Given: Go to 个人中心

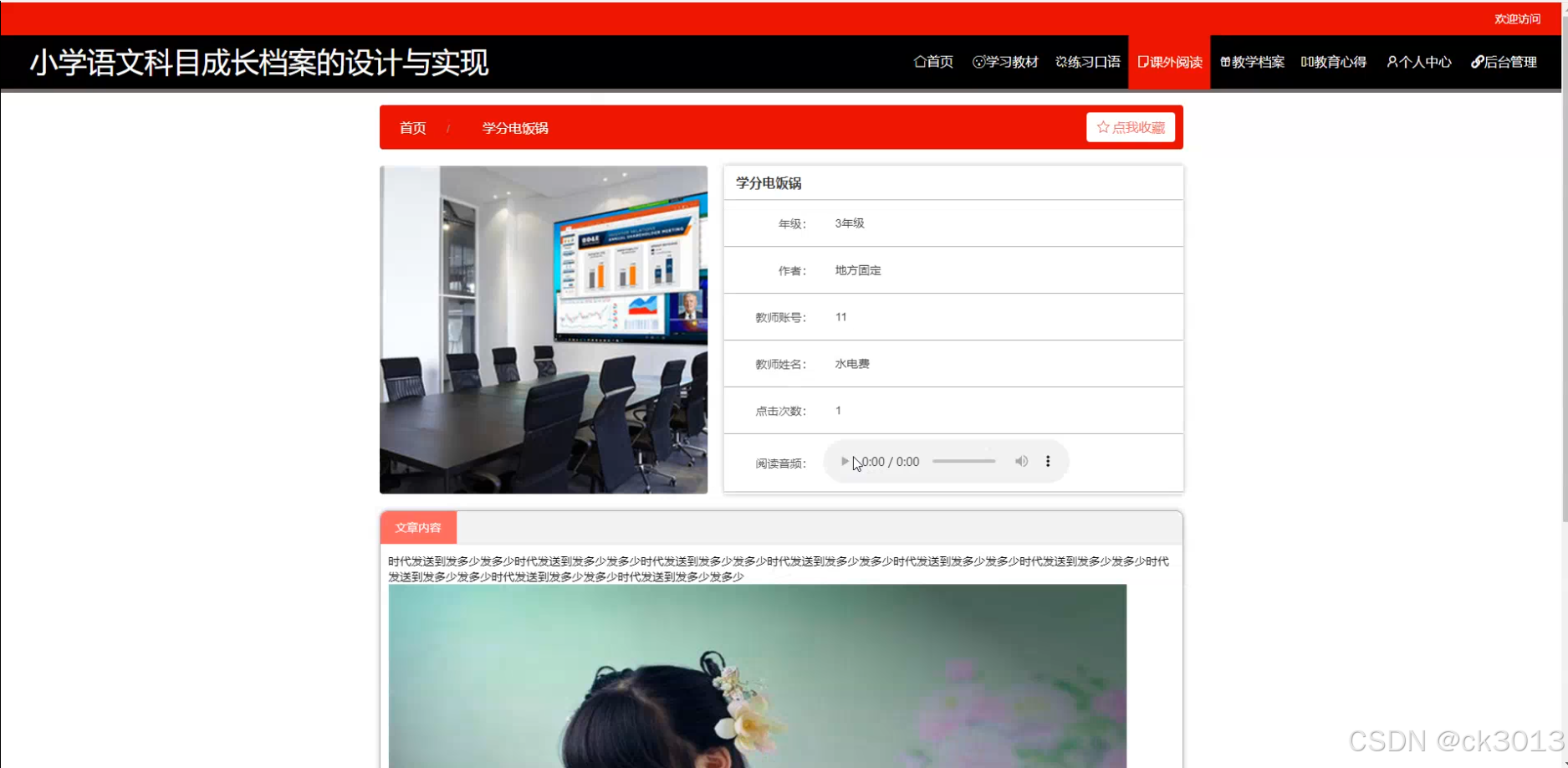Looking at the screenshot, I should pos(1418,62).
